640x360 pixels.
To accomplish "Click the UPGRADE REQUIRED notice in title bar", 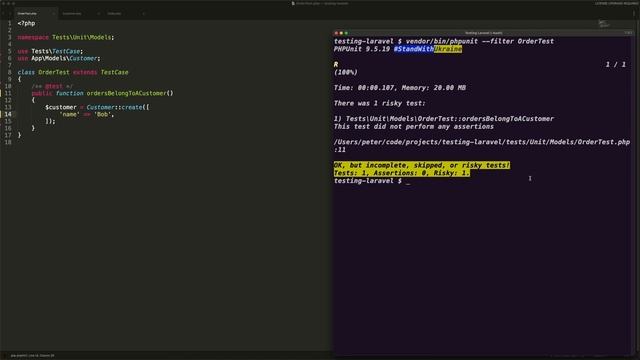I will [x=617, y=3].
